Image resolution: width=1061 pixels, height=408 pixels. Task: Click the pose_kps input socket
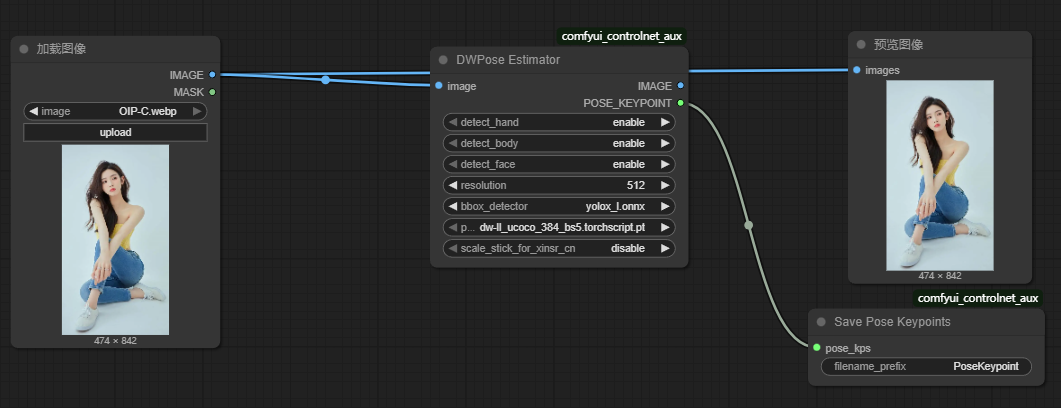pos(817,348)
